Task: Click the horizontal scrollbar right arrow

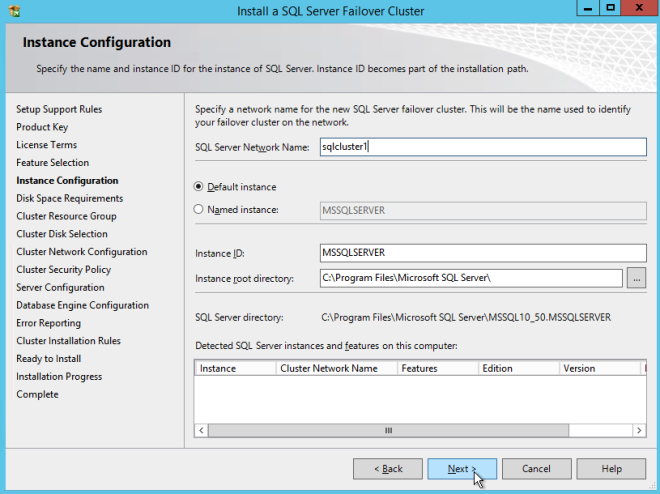Action: tap(639, 430)
